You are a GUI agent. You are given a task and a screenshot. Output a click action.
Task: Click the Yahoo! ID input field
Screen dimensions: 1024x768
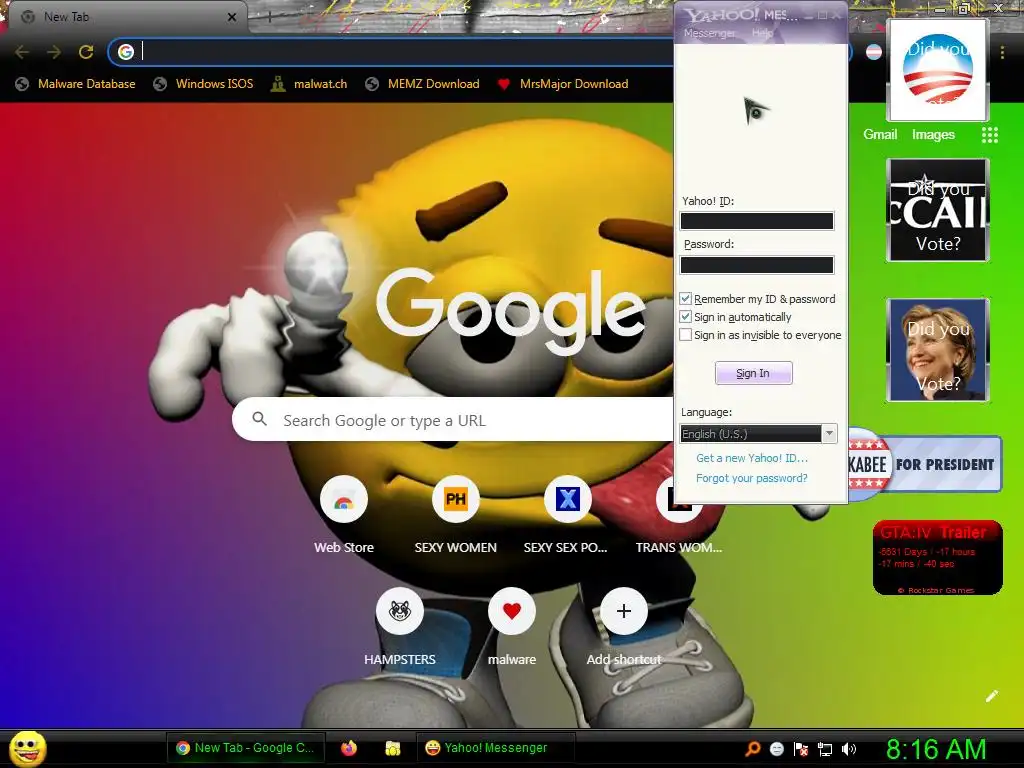tap(757, 221)
